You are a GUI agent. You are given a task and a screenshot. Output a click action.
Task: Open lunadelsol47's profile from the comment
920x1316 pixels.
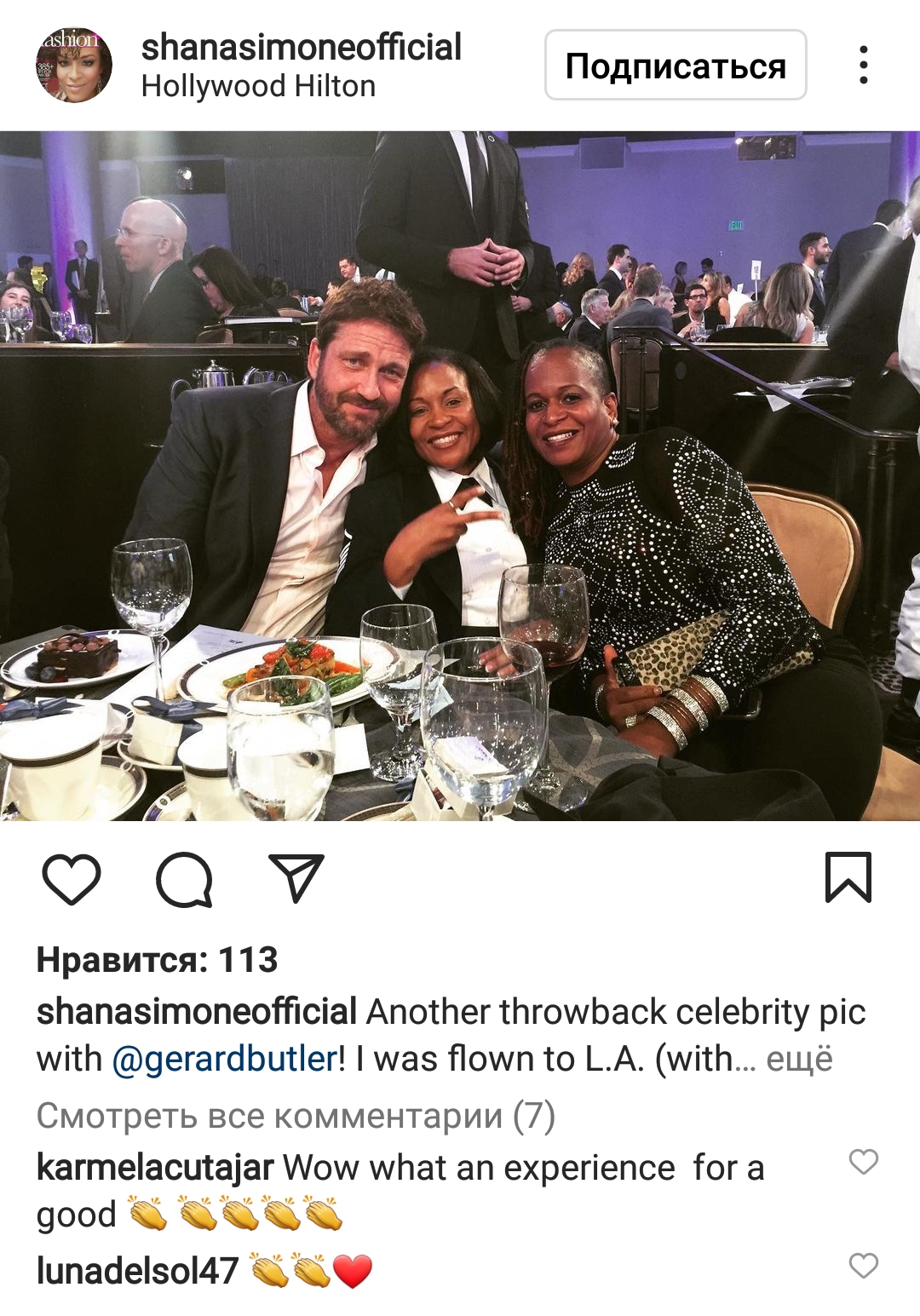pos(137,1271)
